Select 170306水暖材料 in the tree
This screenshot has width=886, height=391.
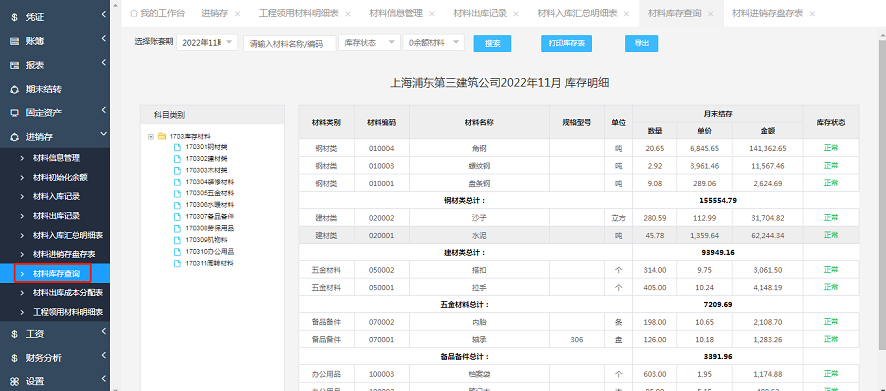click(210, 205)
